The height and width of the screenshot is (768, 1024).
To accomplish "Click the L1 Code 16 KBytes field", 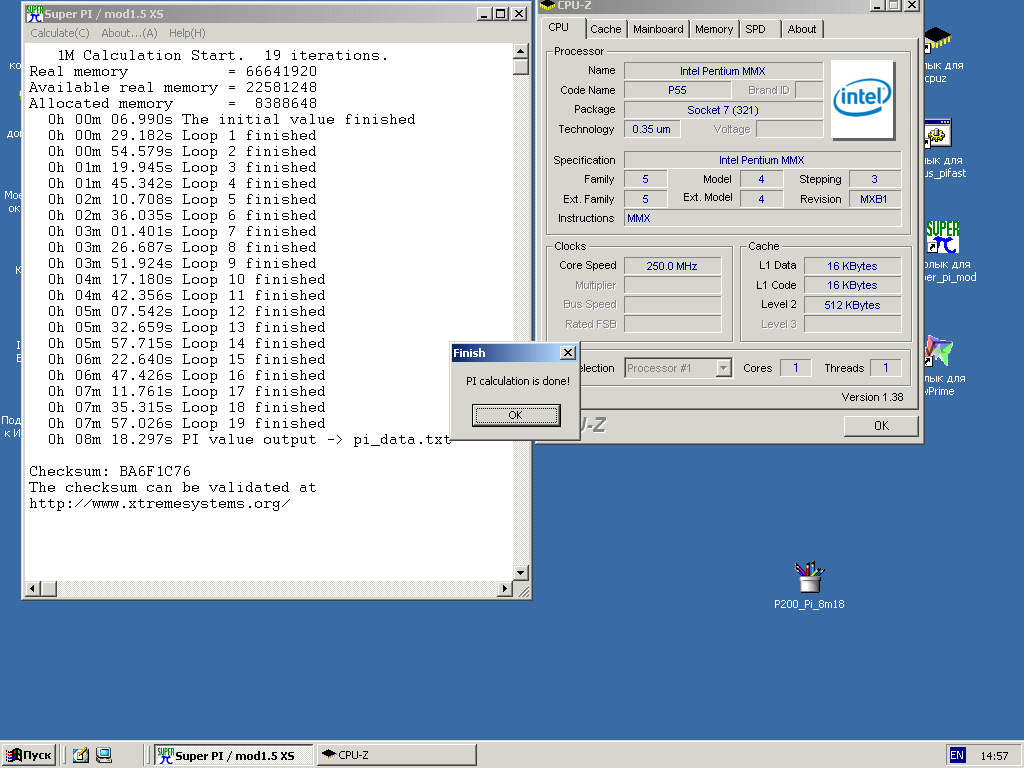I will [852, 285].
